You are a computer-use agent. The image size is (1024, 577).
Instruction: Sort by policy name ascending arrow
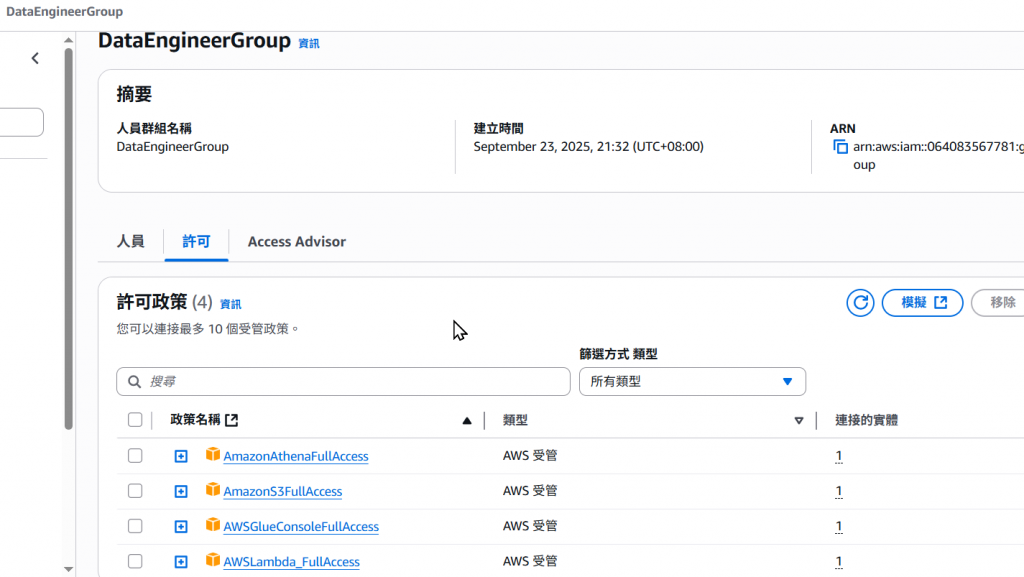[x=466, y=420]
